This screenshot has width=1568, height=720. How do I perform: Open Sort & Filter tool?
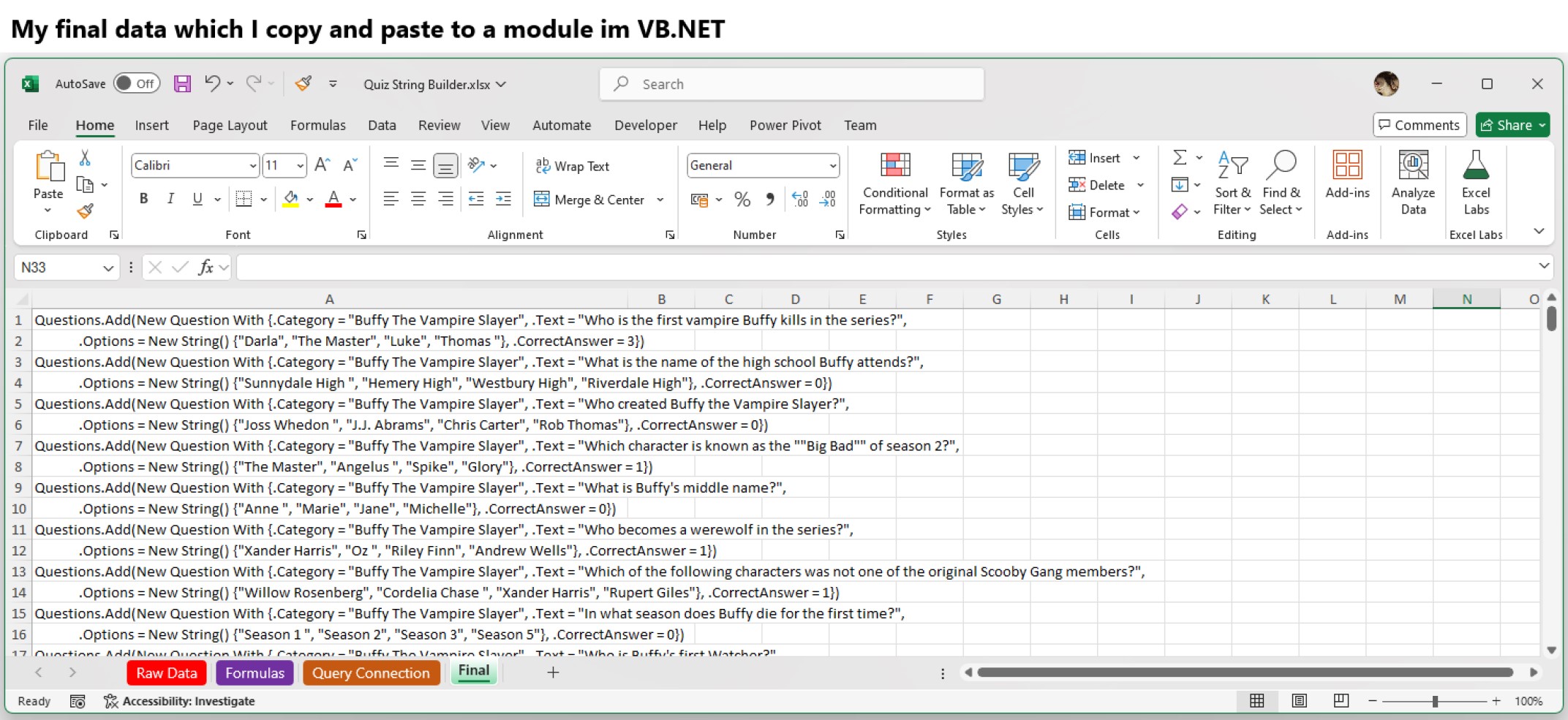pos(1232,183)
